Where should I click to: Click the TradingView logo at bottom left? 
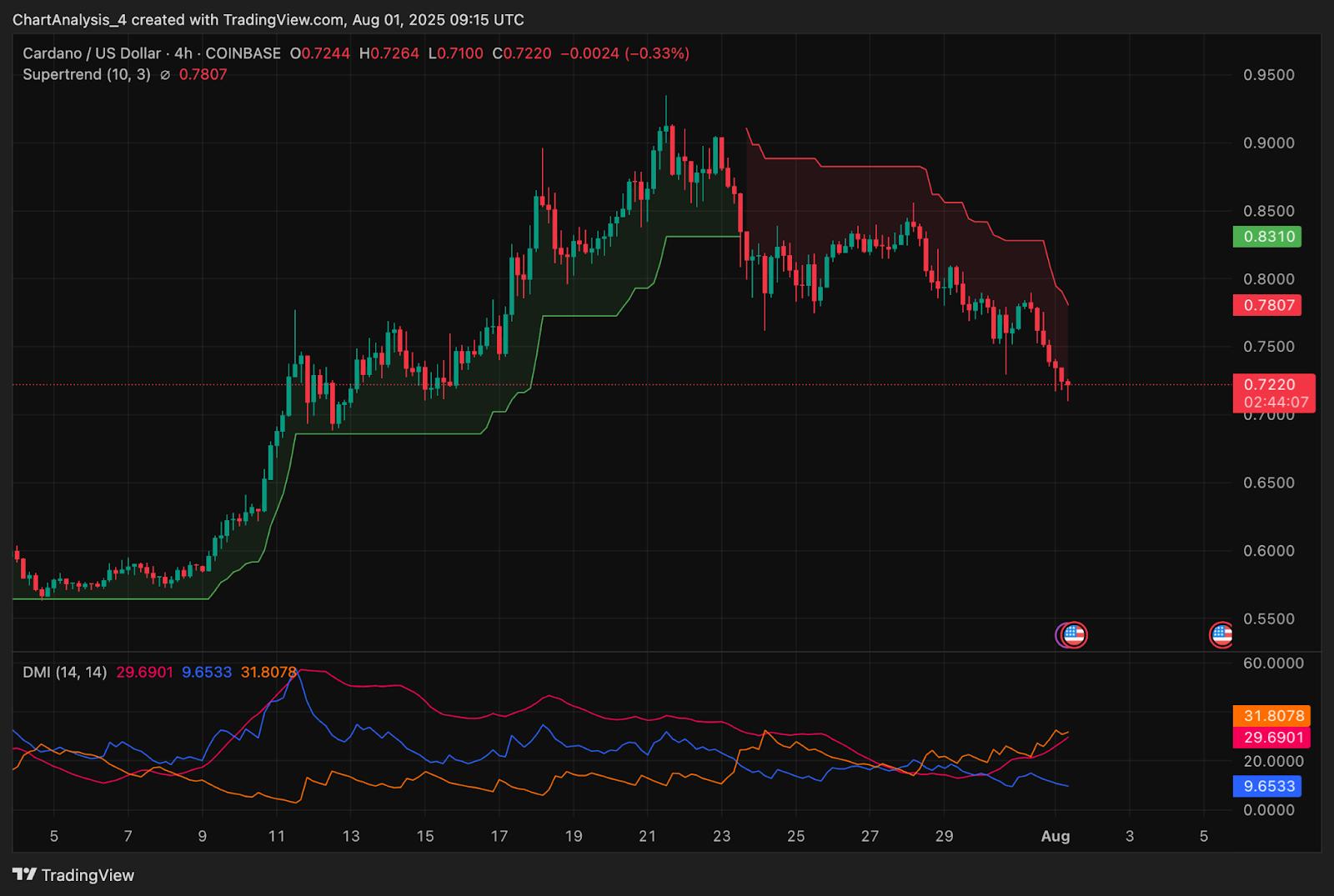coord(73,874)
